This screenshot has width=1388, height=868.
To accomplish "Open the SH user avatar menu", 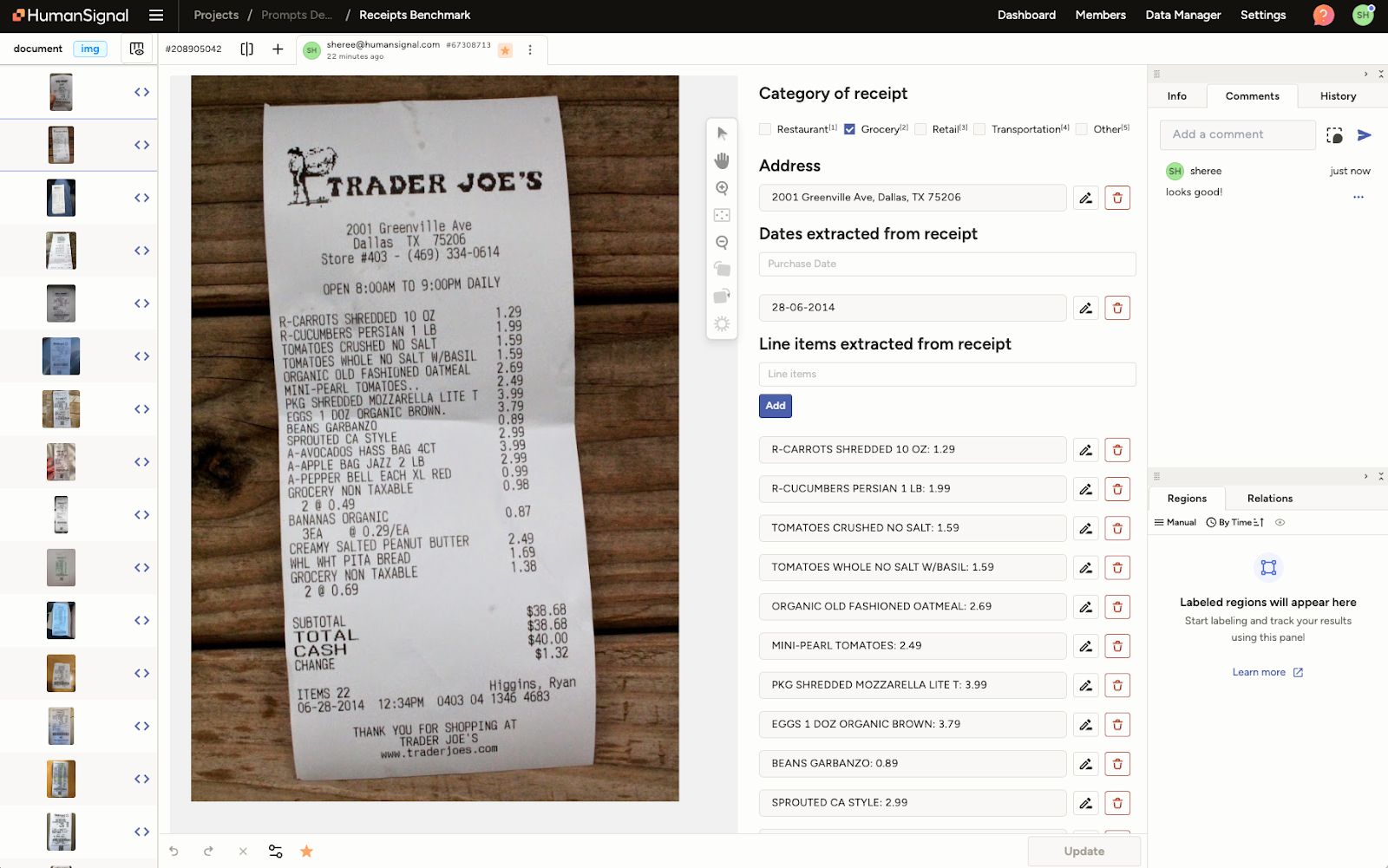I will [1363, 15].
